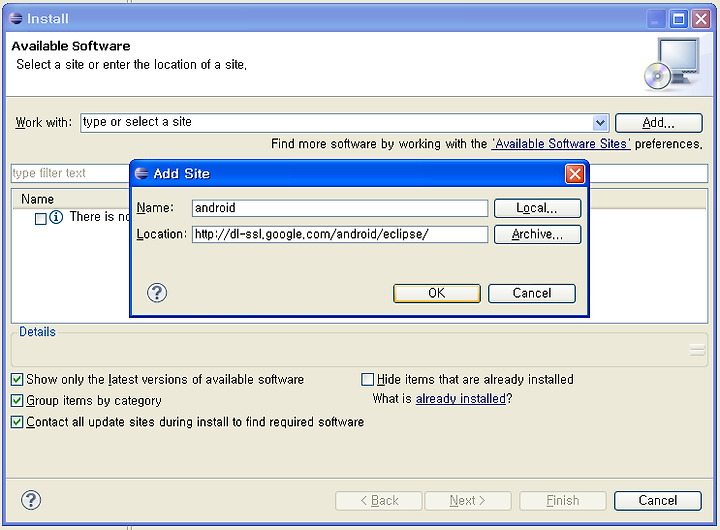Enable Hide items that are already installed
The image size is (720, 530).
[367, 379]
